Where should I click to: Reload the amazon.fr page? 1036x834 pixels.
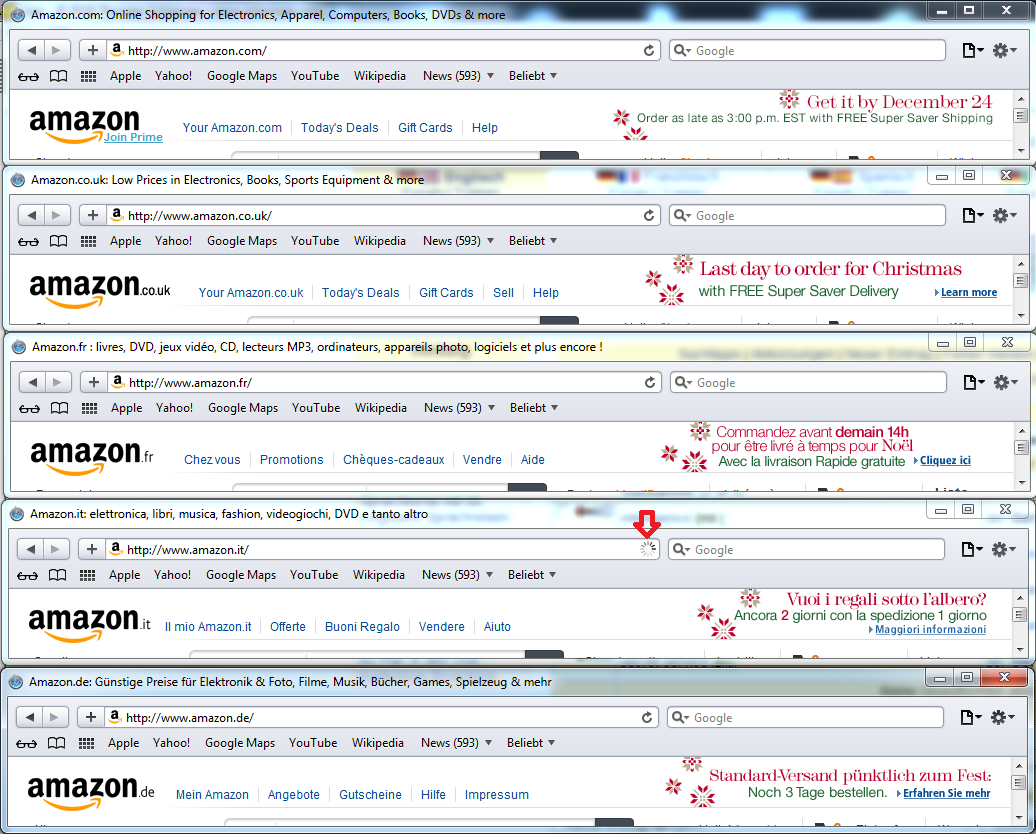[650, 383]
